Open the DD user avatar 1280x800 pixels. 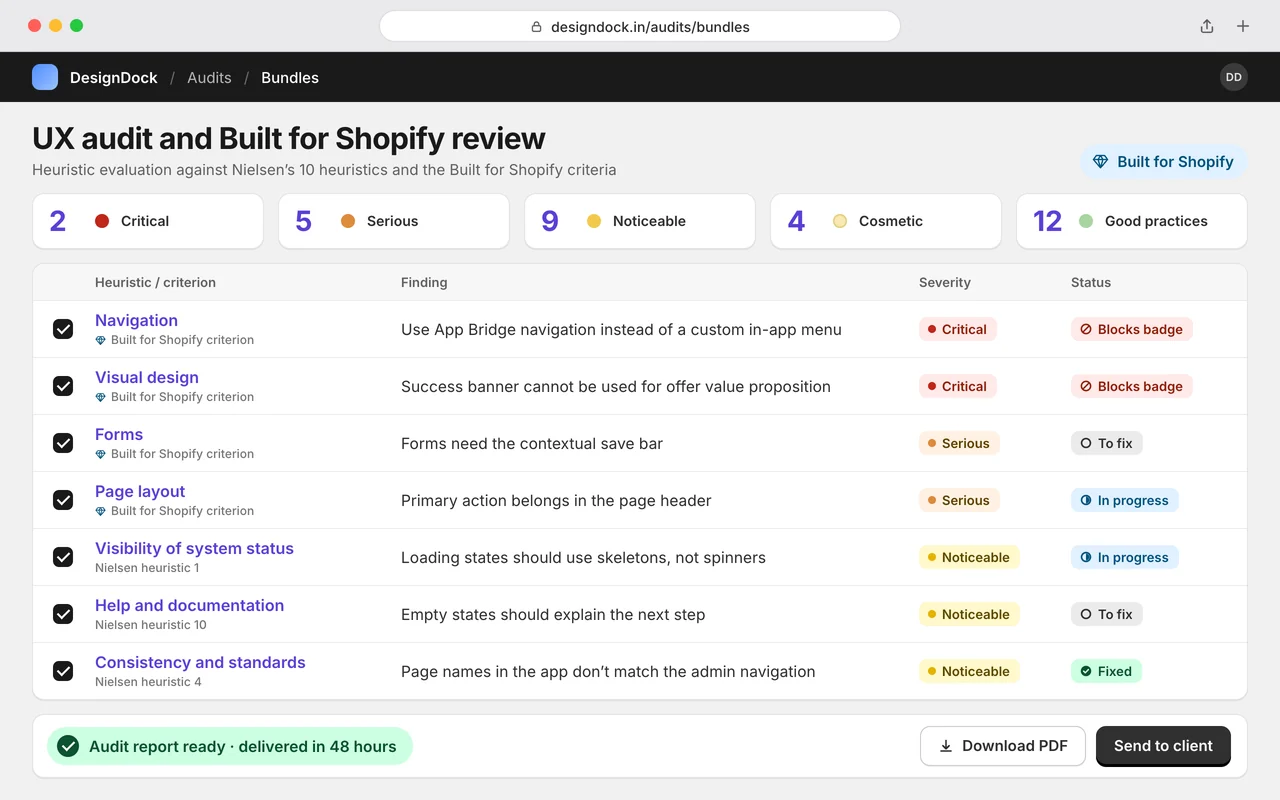click(x=1234, y=77)
